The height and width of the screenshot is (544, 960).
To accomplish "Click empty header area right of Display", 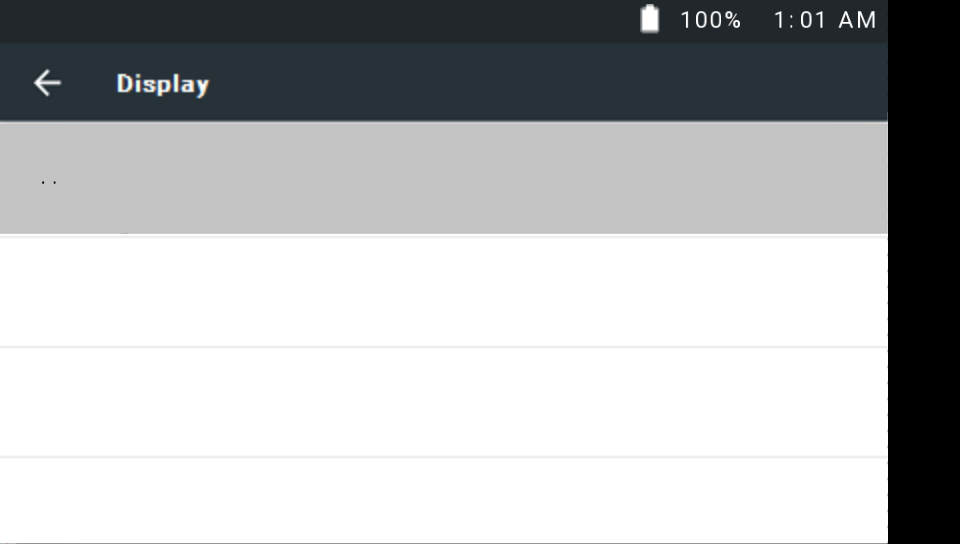I will pyautogui.click(x=550, y=83).
